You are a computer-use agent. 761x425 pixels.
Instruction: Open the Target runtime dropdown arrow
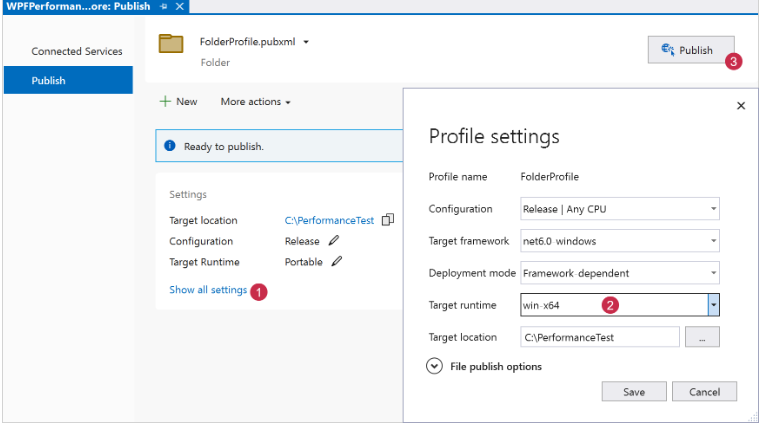713,305
